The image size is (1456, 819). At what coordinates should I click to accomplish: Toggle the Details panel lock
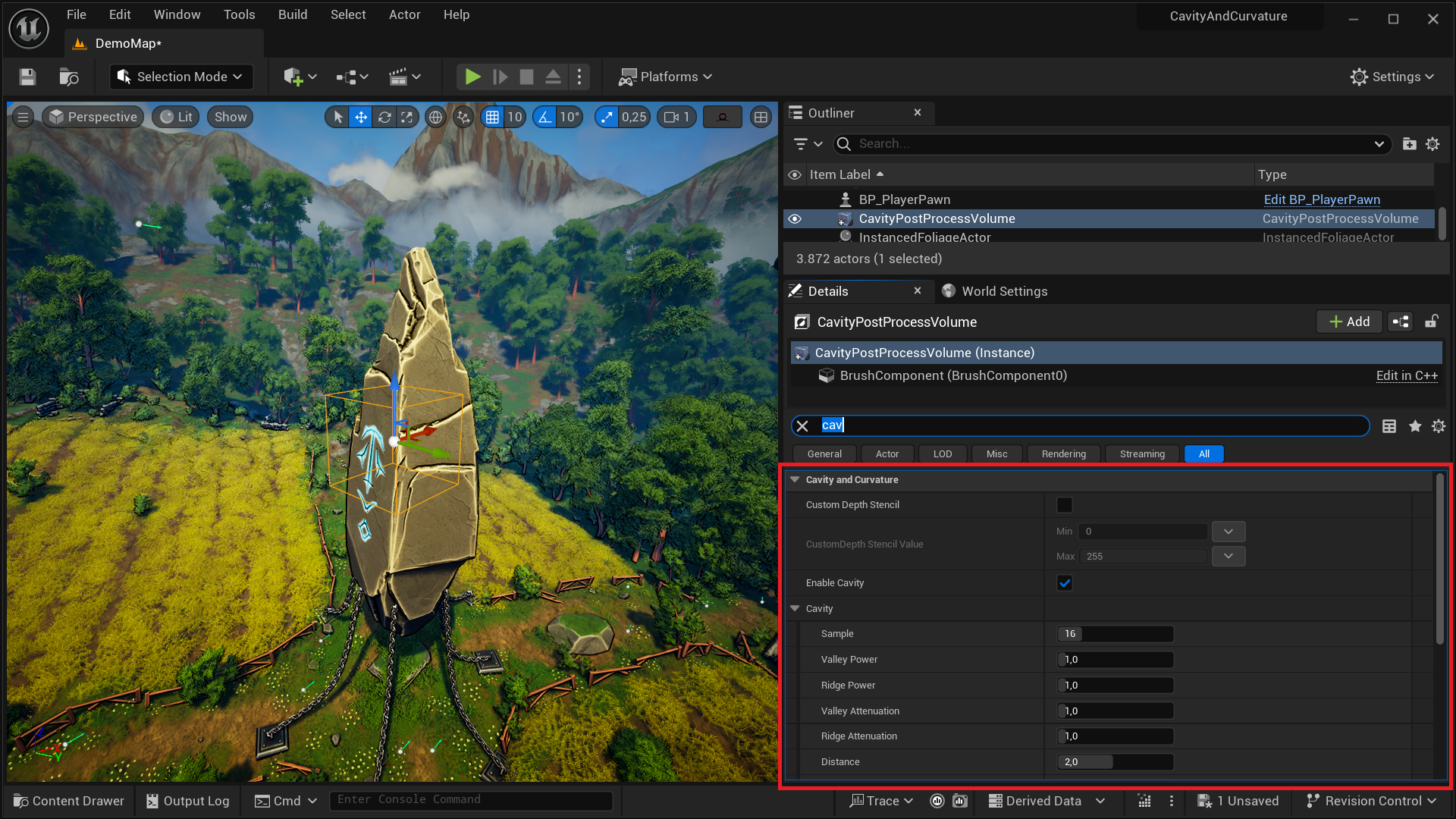(1431, 322)
